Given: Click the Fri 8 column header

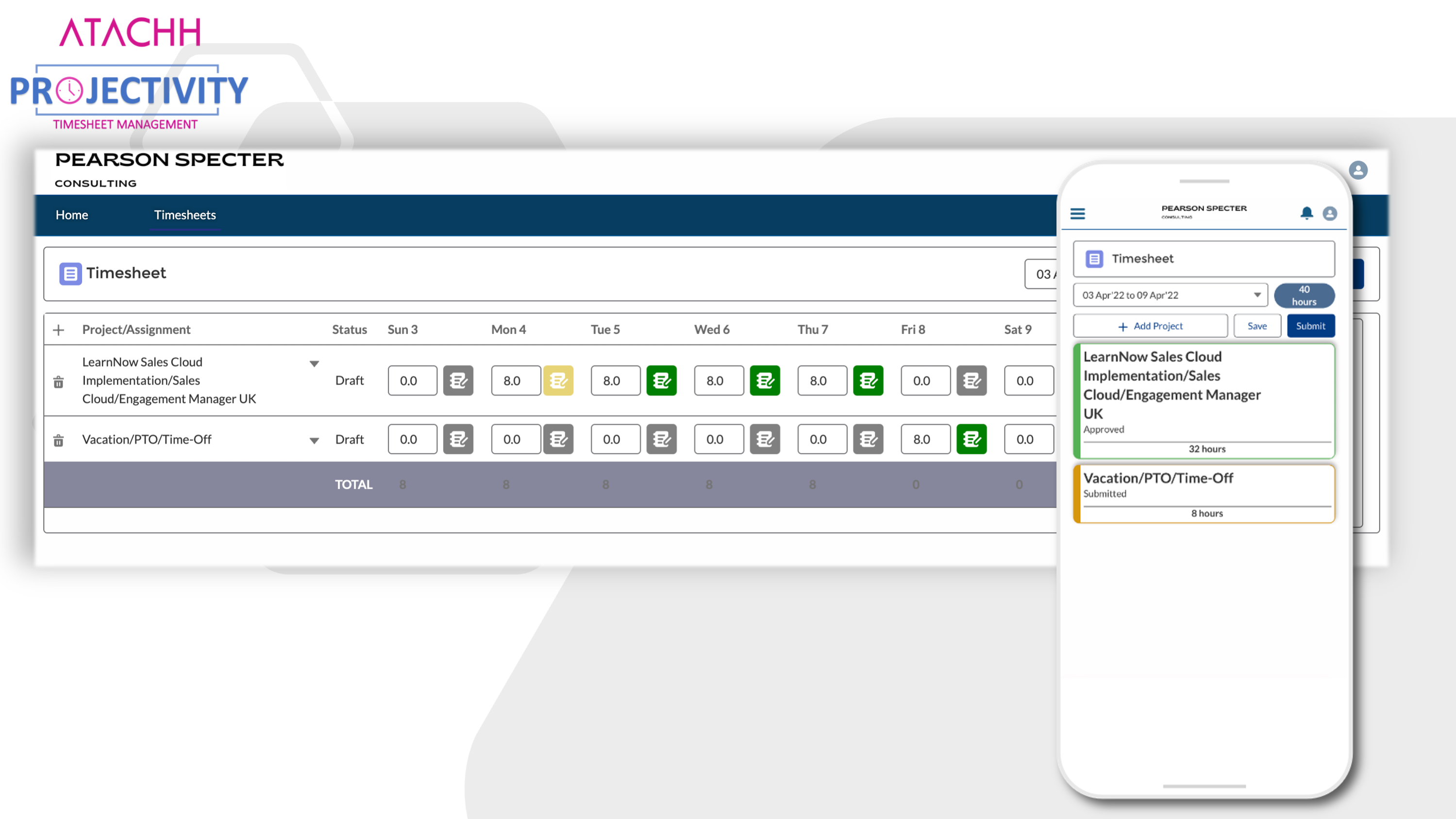Looking at the screenshot, I should [913, 330].
